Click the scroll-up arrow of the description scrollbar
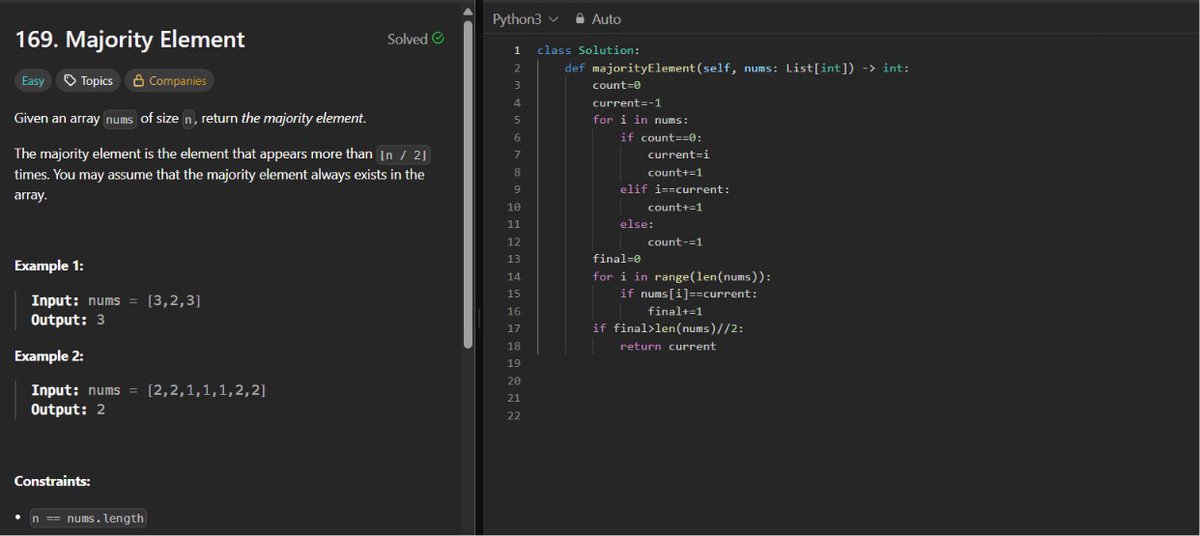 (467, 12)
